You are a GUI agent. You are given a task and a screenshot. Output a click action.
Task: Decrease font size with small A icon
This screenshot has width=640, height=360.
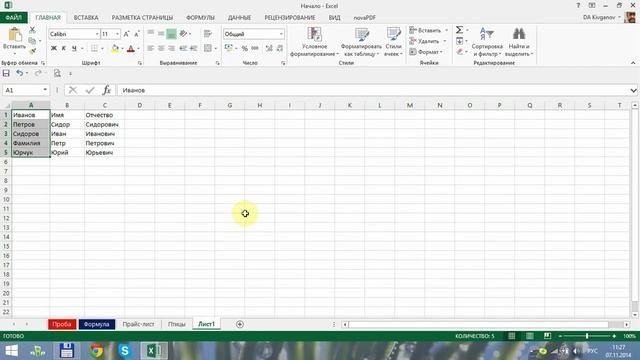tap(137, 34)
